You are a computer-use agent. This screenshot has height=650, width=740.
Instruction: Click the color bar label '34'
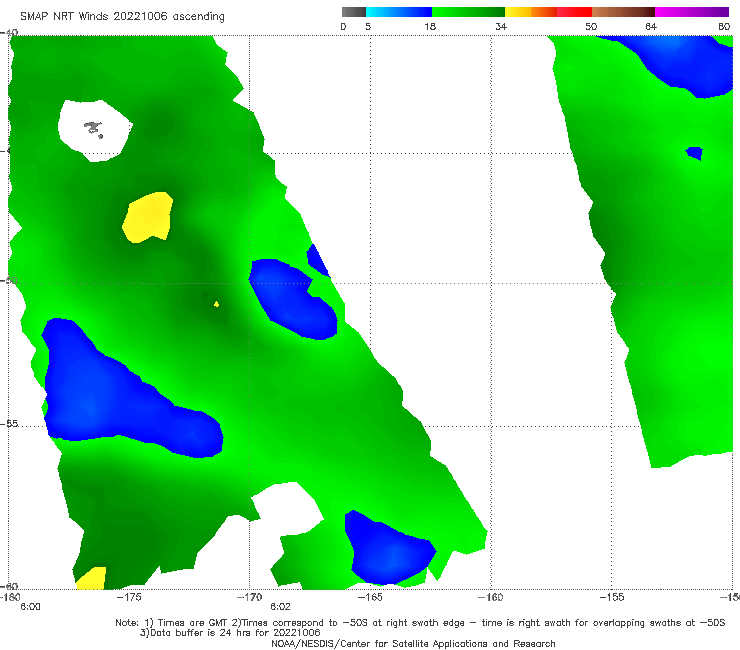coord(501,26)
